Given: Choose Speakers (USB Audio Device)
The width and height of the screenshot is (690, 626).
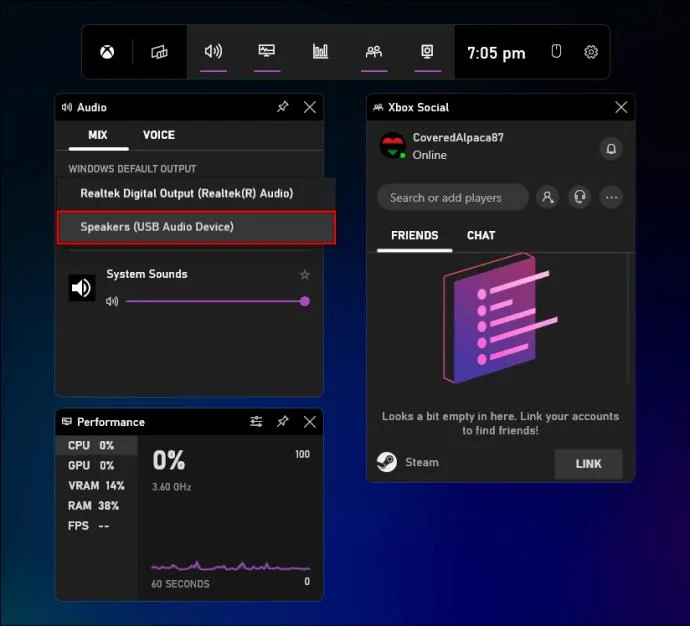Looking at the screenshot, I should (196, 227).
